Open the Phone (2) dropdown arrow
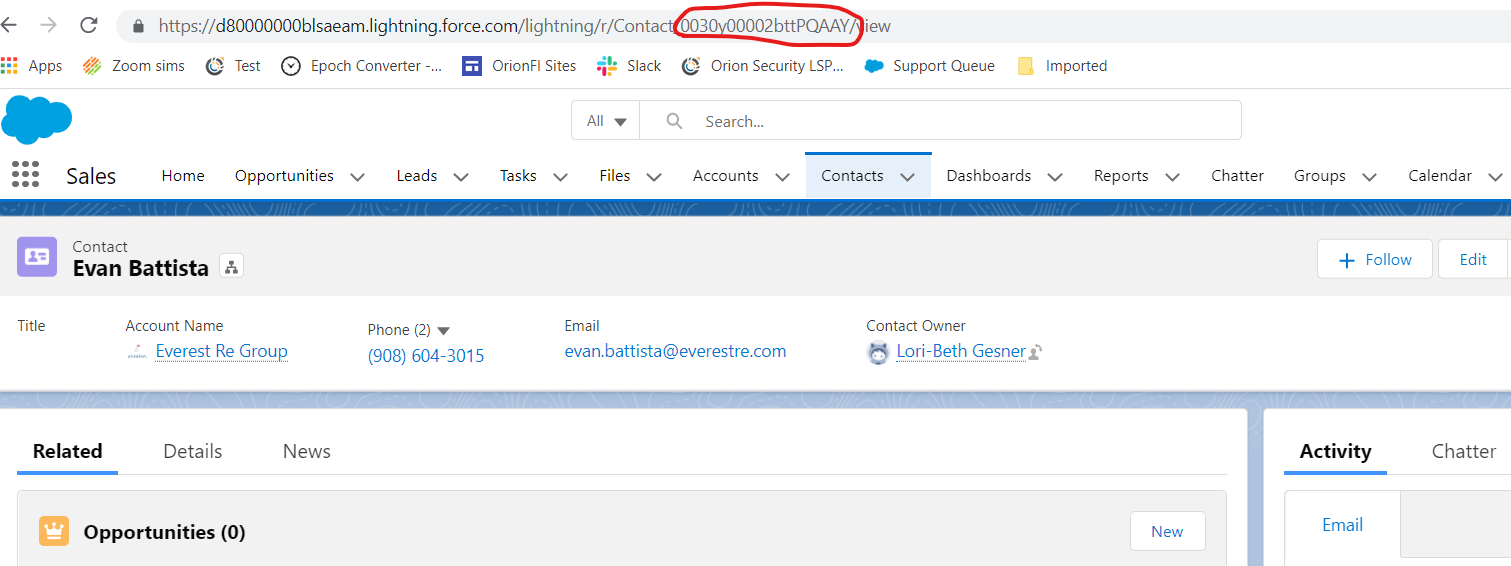Image resolution: width=1511 pixels, height=566 pixels. (x=444, y=331)
